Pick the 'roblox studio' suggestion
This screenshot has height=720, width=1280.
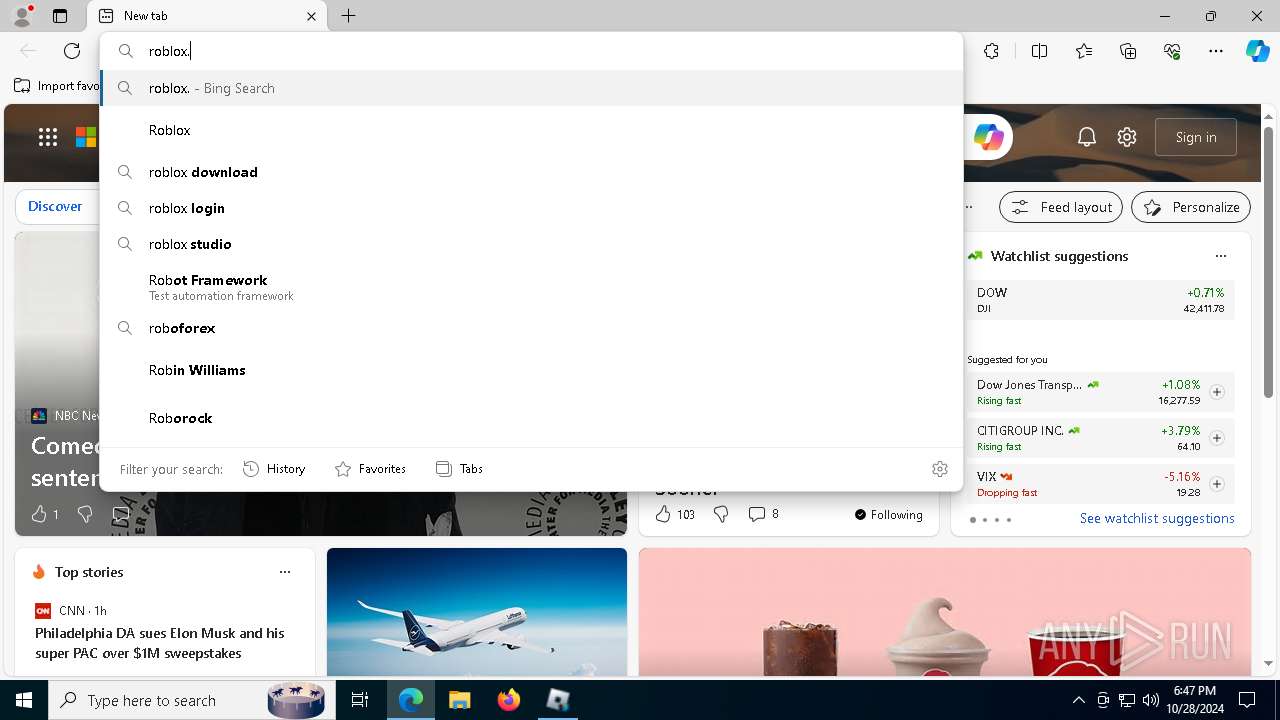532,244
